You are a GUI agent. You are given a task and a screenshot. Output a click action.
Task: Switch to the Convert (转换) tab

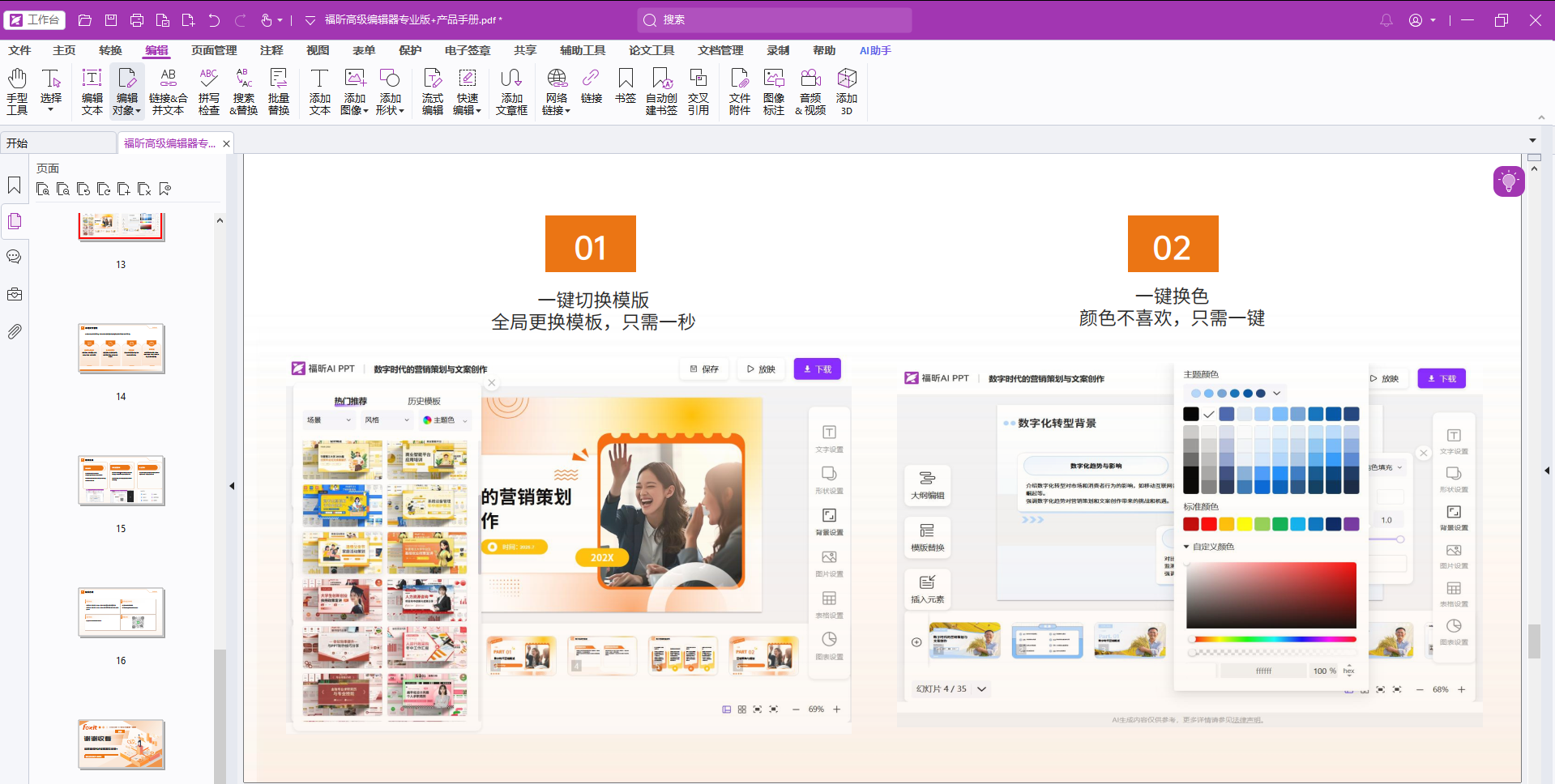click(x=110, y=50)
